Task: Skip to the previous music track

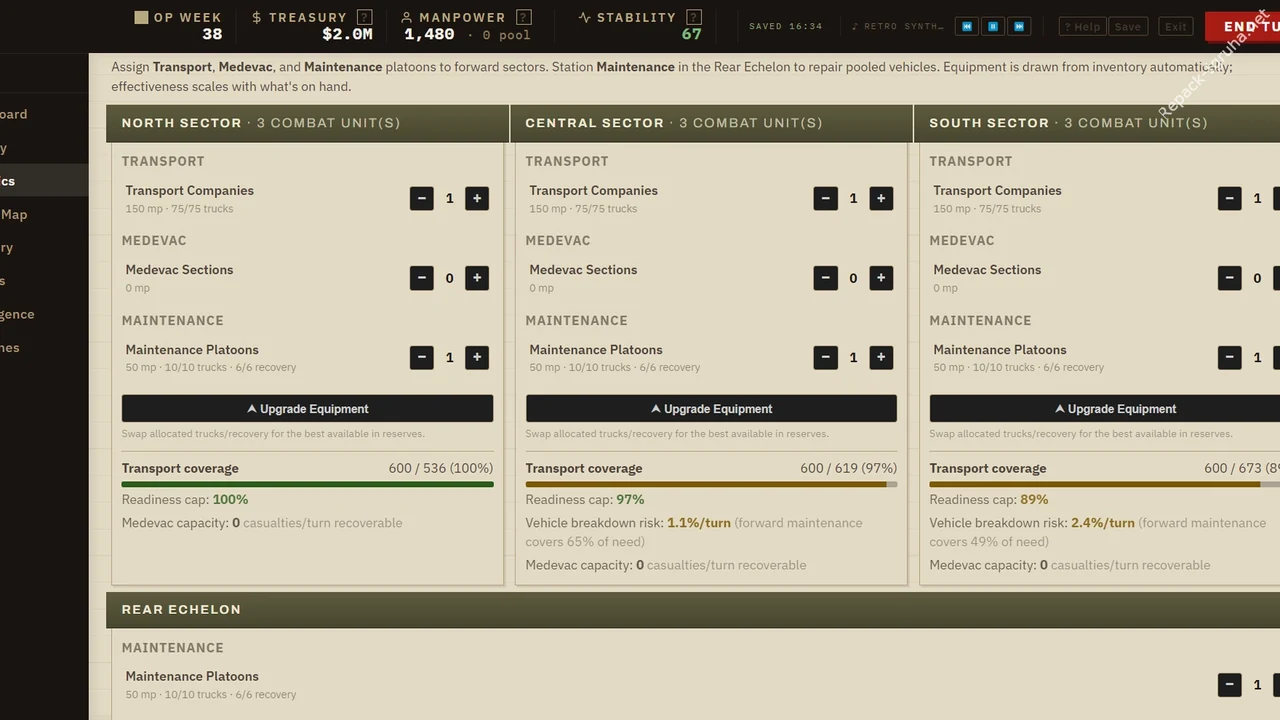Action: [967, 26]
